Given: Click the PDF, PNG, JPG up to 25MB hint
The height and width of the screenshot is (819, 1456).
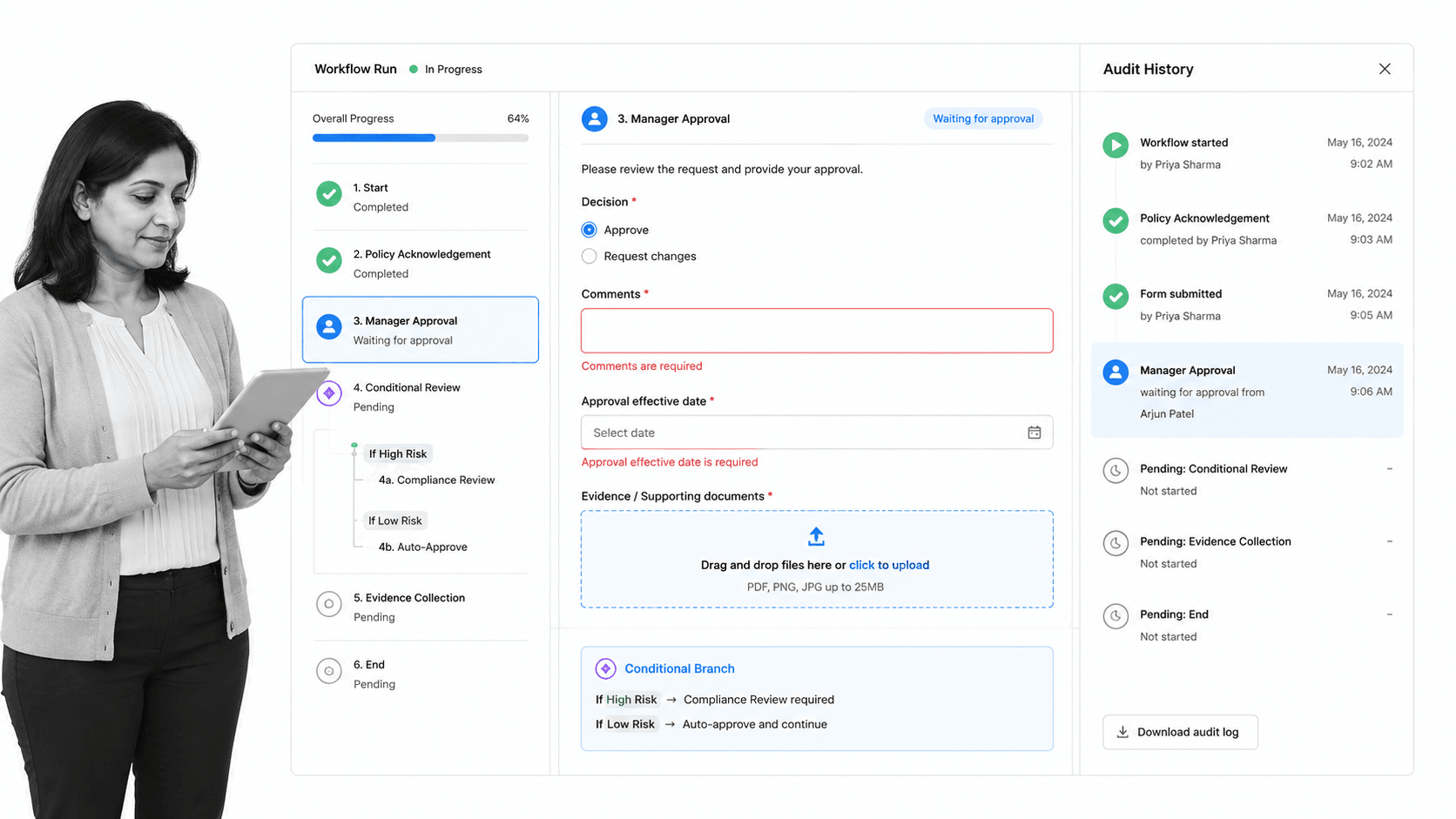Looking at the screenshot, I should coord(815,587).
